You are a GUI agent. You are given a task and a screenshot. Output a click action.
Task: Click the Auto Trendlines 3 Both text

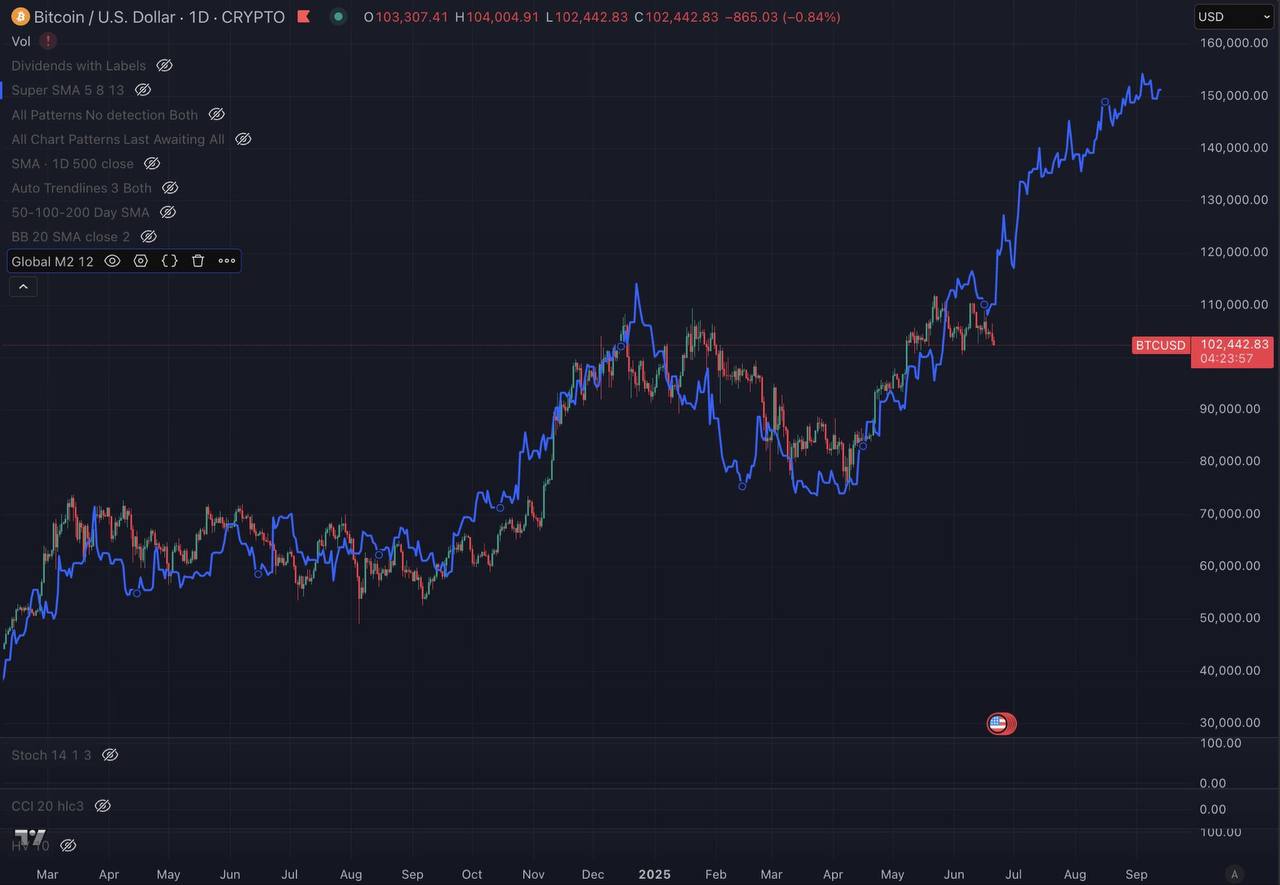click(82, 188)
